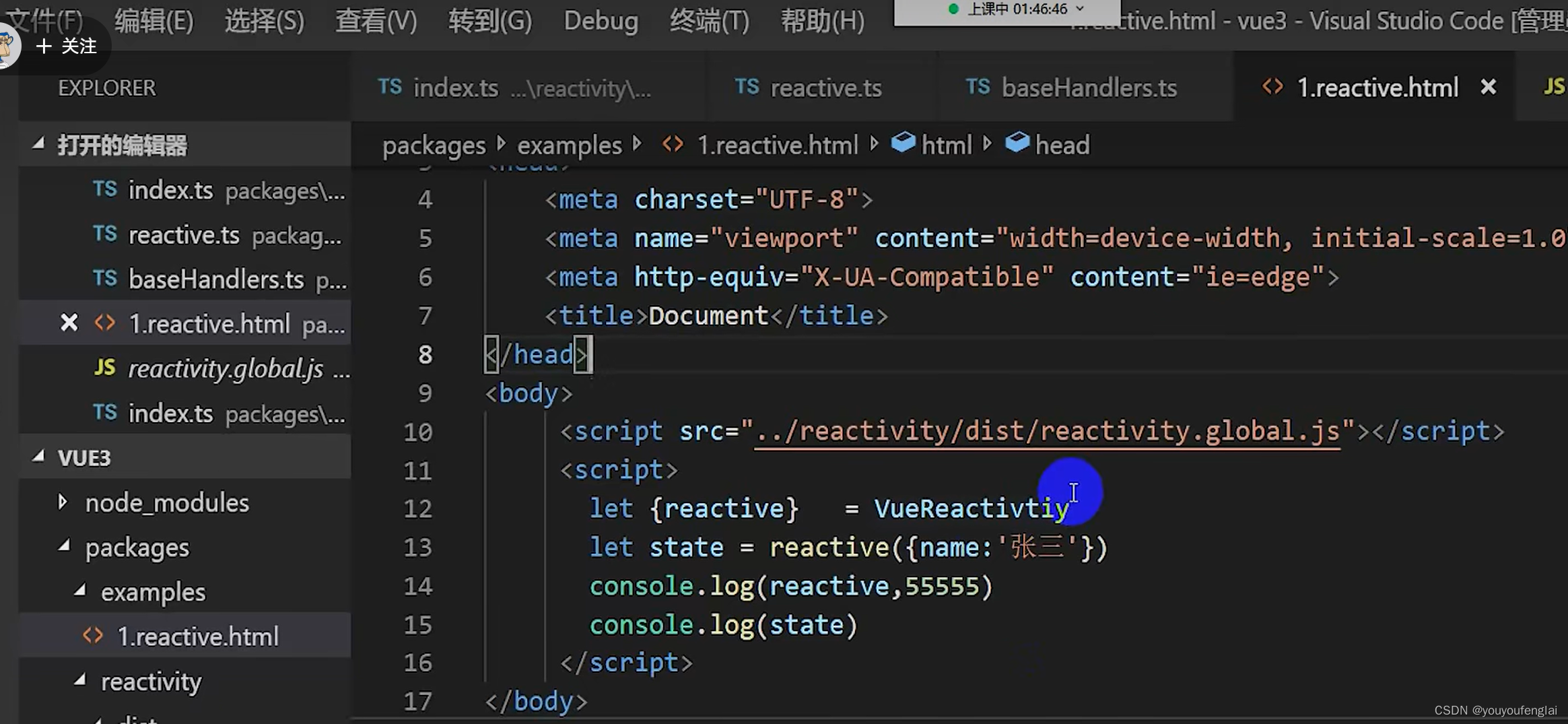Click the html breadcrumb symbol

pos(946,145)
